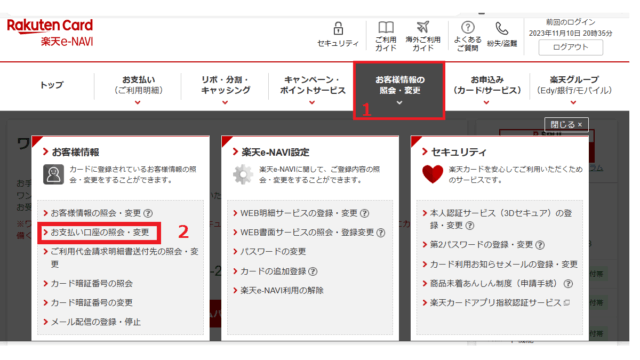Open the 海外ご利用ガイド airplane icon
640x360 pixels.
(x=423, y=27)
